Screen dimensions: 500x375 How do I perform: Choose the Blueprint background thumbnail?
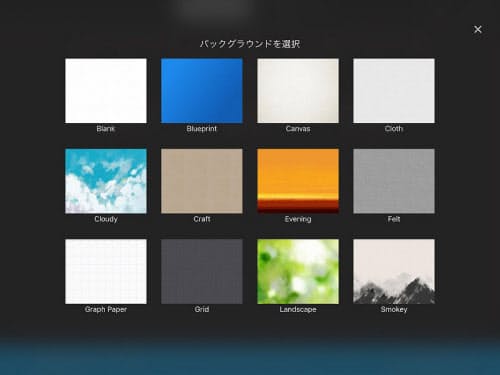(x=202, y=91)
